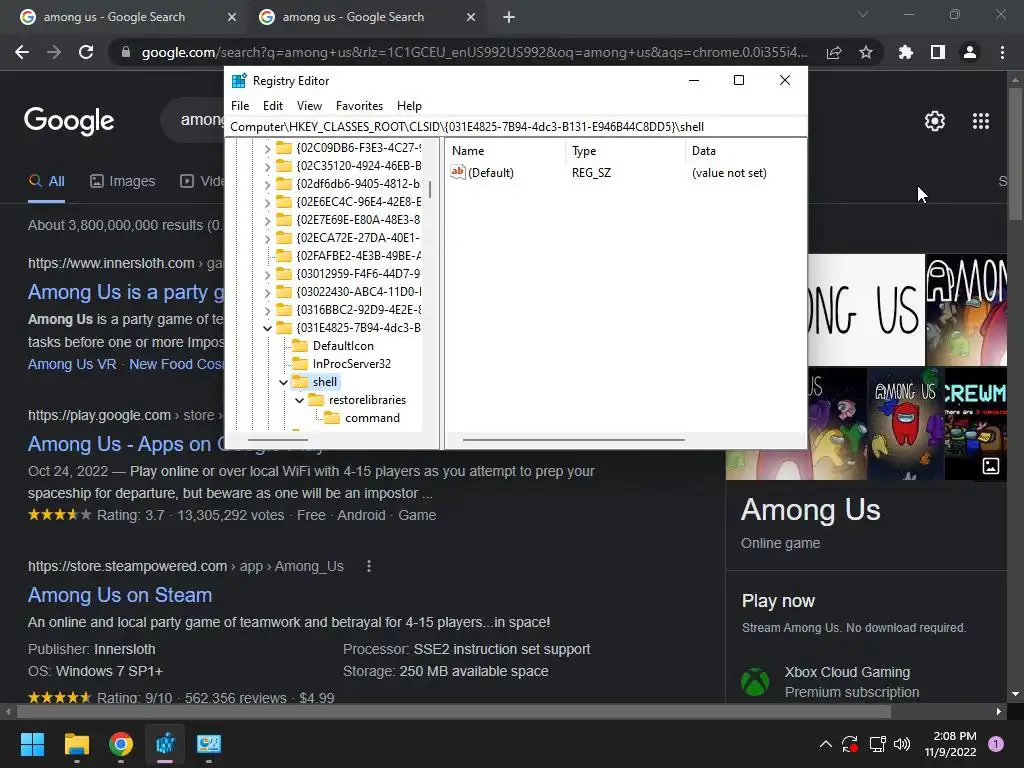Open the Google apps grid icon
The height and width of the screenshot is (768, 1024).
(x=981, y=121)
